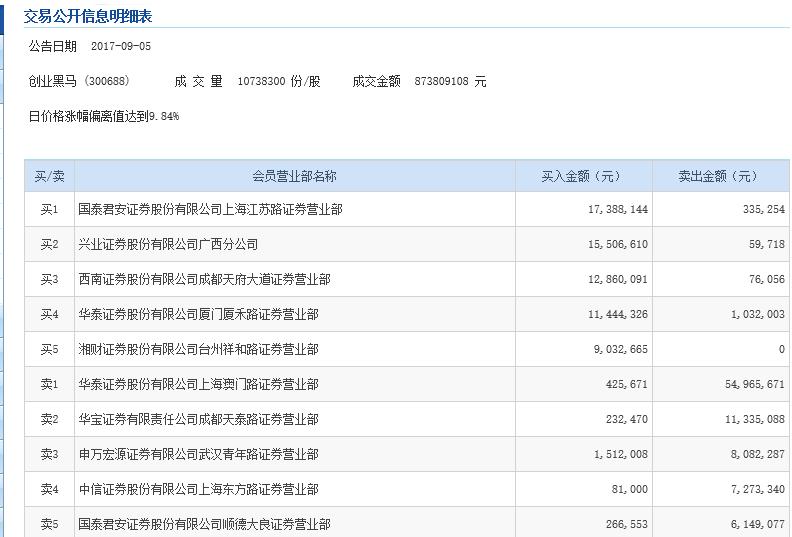Image resolution: width=792 pixels, height=537 pixels.
Task: Click 中信证券上海东方路证券营业部 name
Action: coord(199,489)
